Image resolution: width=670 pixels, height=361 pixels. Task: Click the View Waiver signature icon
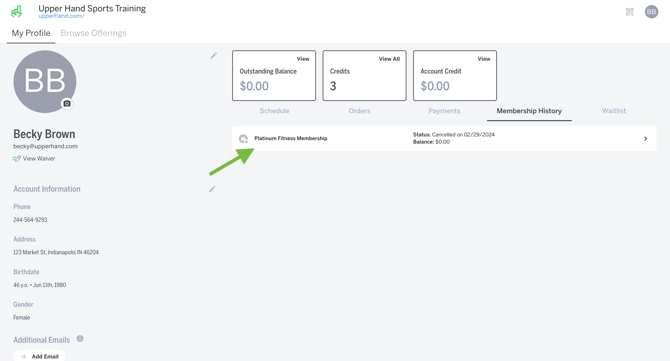point(17,158)
